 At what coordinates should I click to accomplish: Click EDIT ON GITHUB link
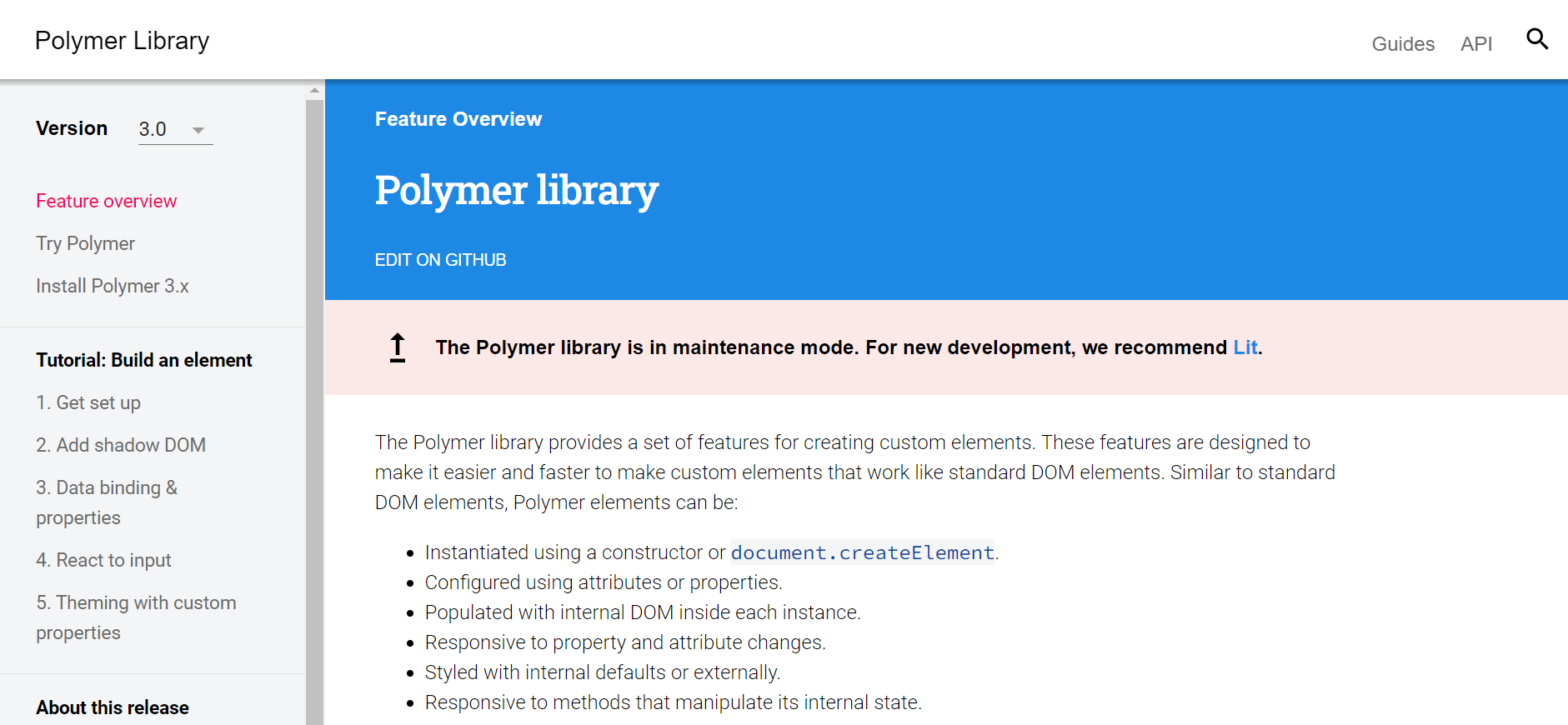[440, 260]
